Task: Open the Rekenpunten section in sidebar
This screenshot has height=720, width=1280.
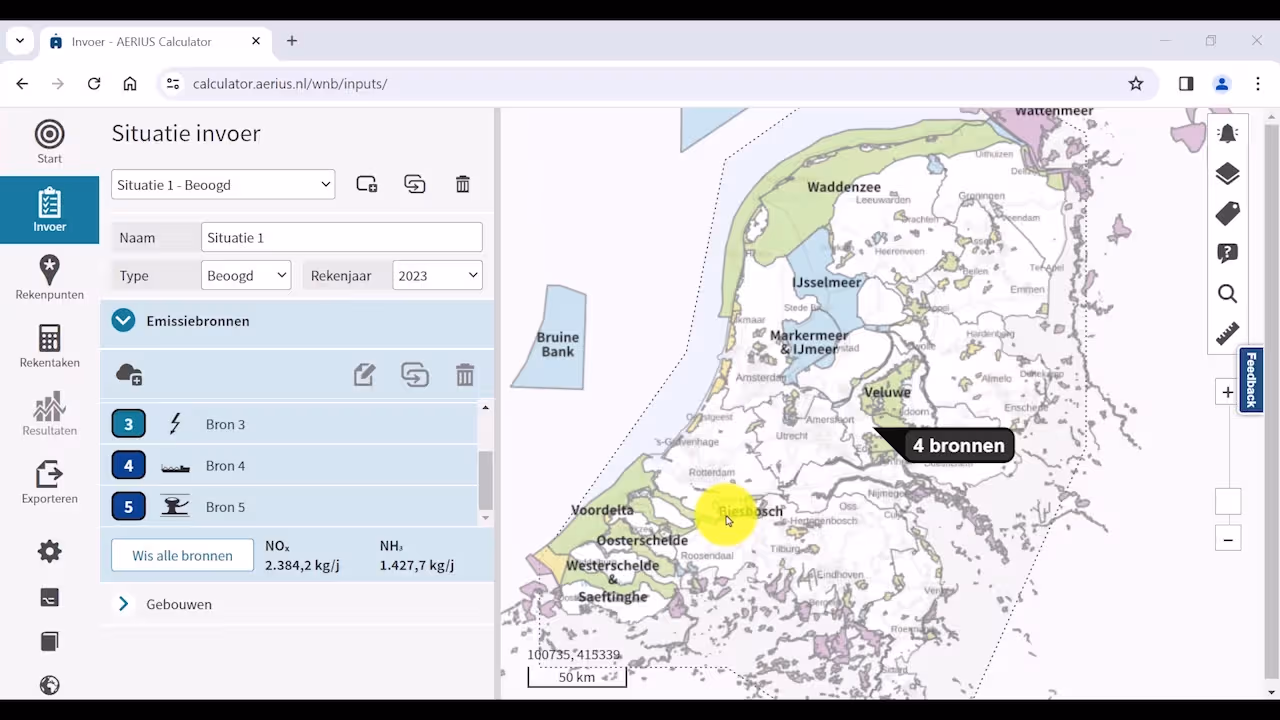Action: point(49,278)
